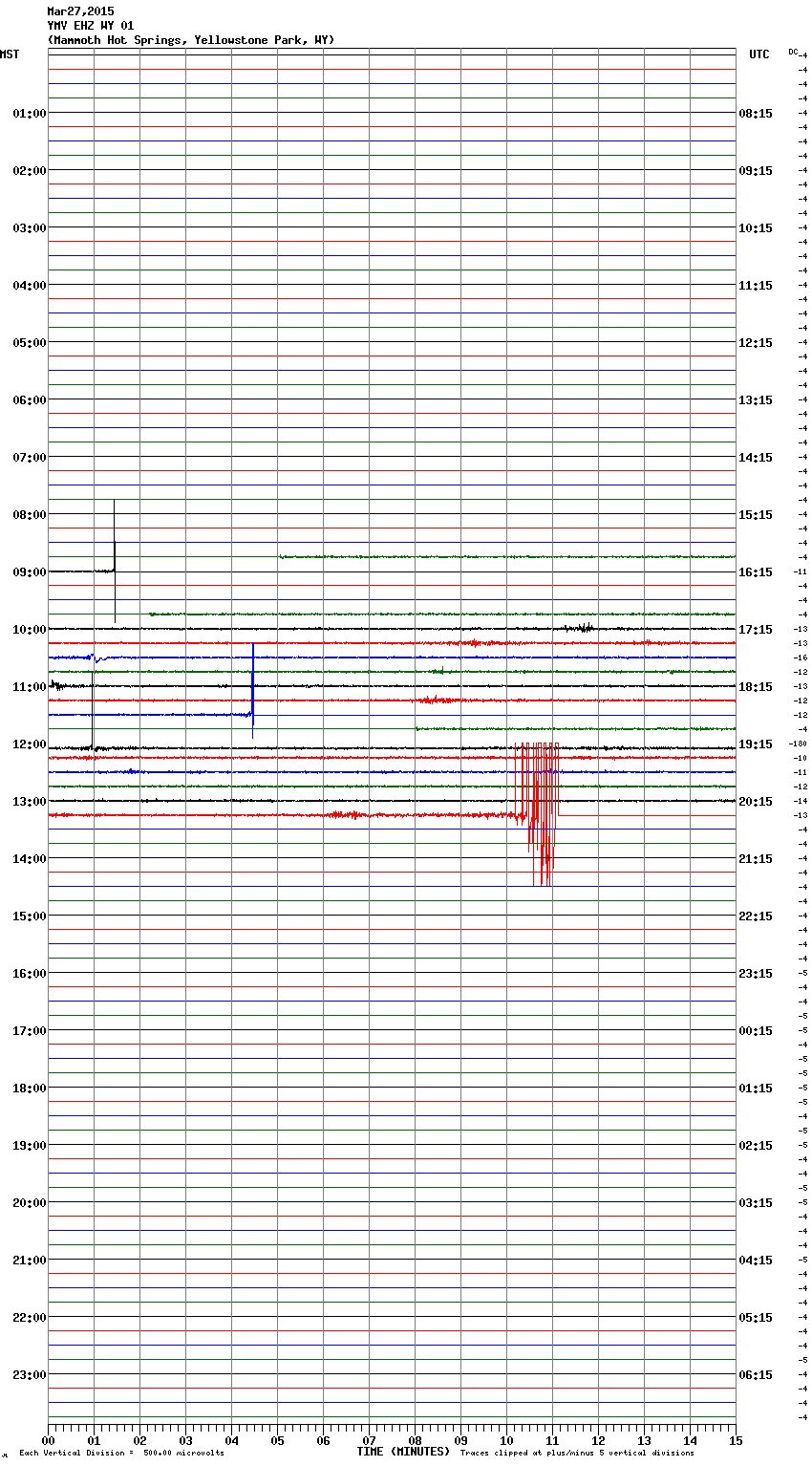
Task: Click the 08:15 UTC time label
Action: coord(756,114)
